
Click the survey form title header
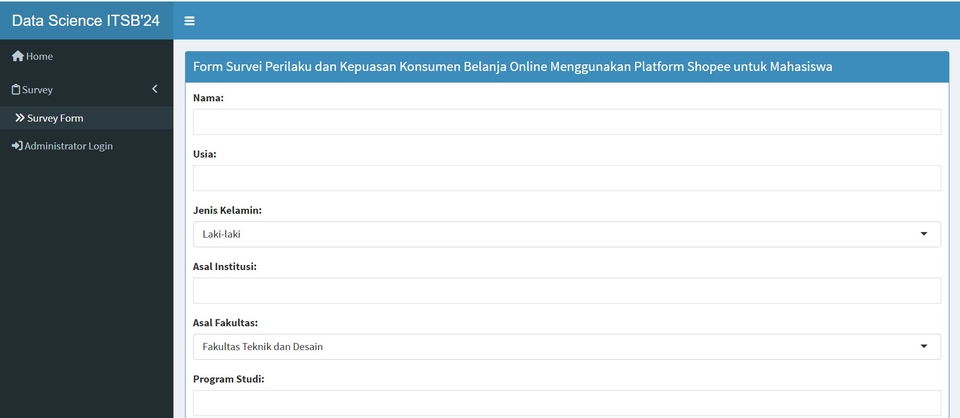tap(513, 67)
